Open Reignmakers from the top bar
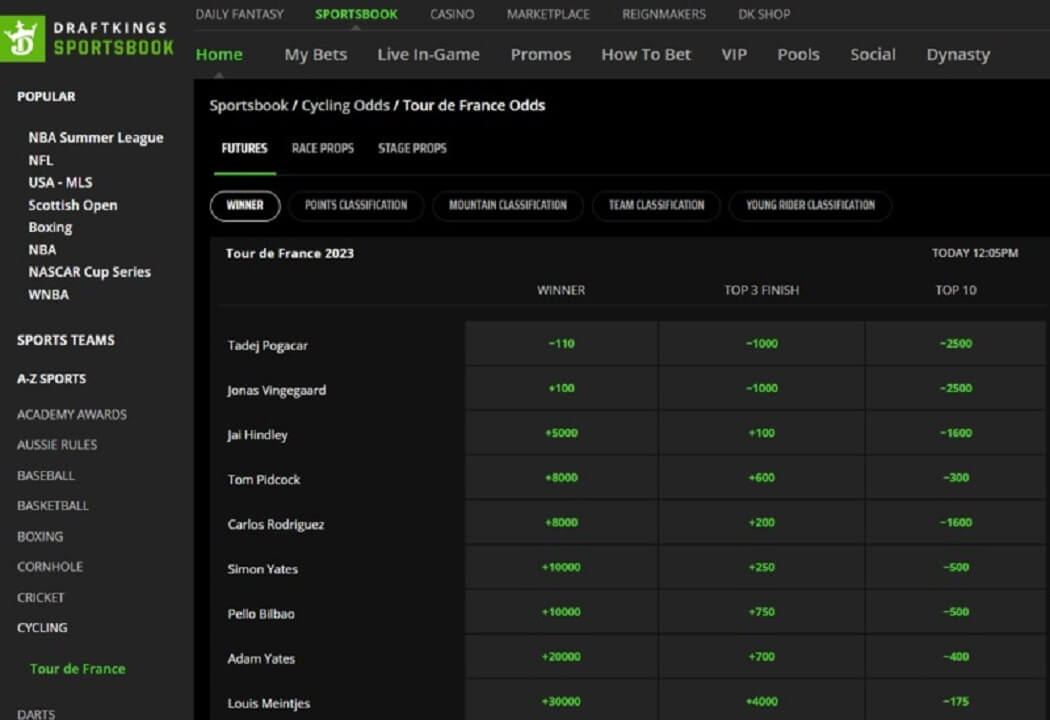The height and width of the screenshot is (720, 1050). 664,14
